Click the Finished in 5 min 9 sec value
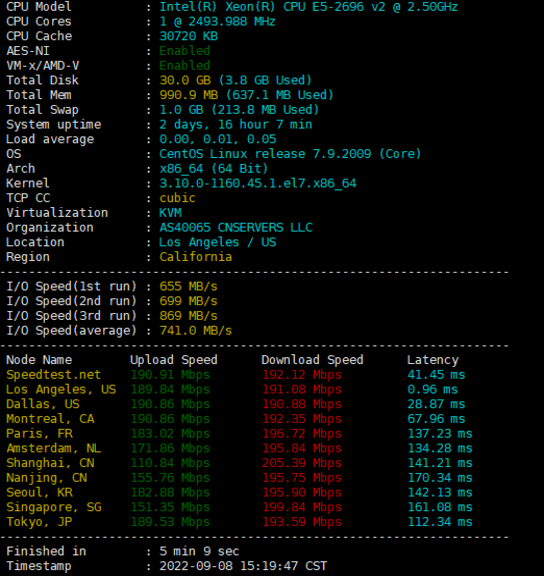545x576 pixels. tap(199, 551)
